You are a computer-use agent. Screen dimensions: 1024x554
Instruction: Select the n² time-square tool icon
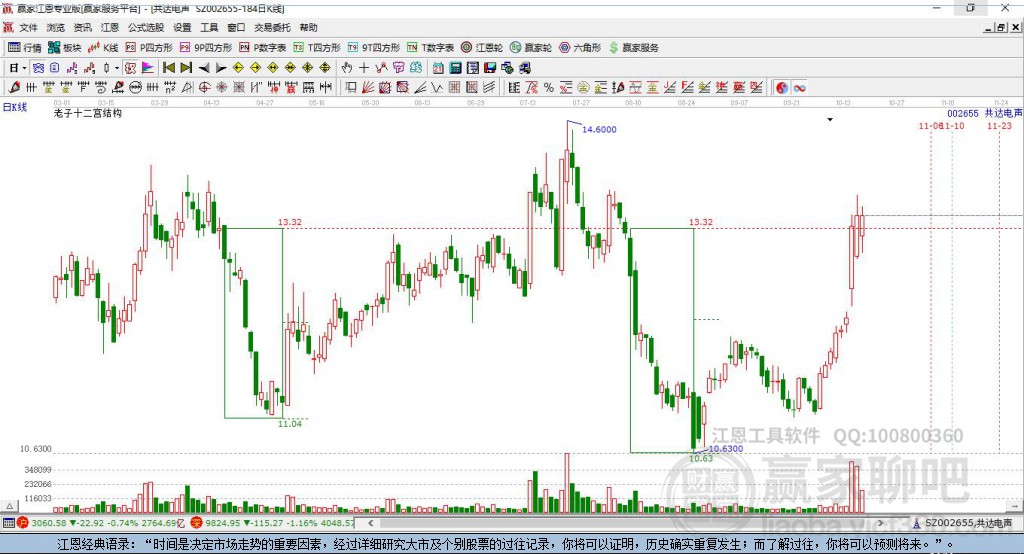(x=169, y=88)
